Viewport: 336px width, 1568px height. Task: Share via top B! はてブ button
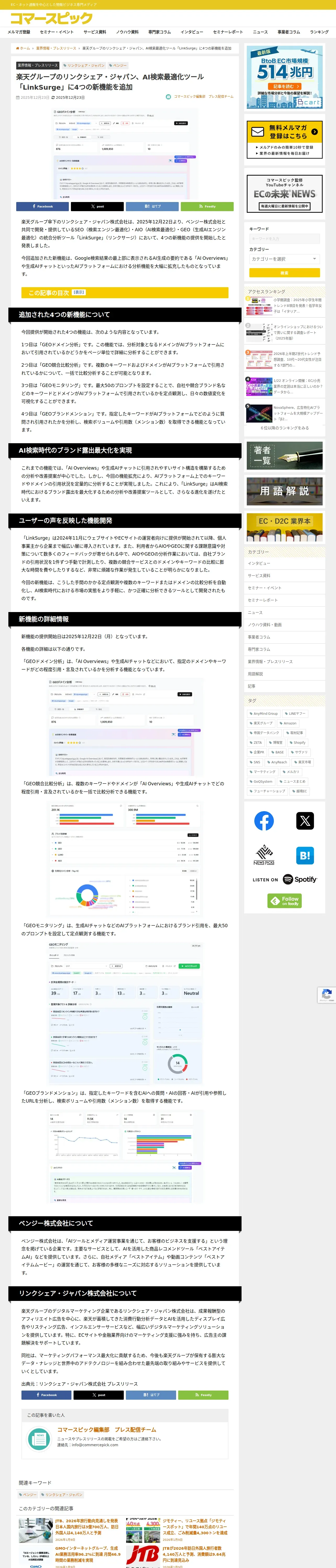pyautogui.click(x=153, y=206)
